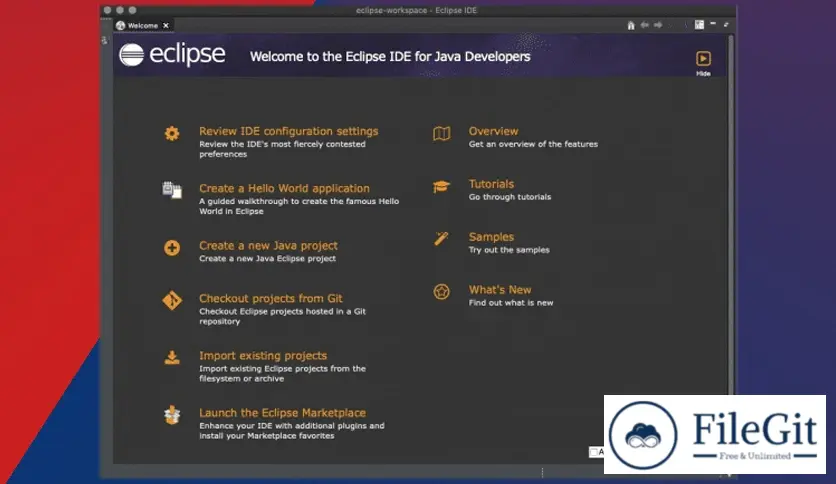Minimize the Welcome view with the dash icon
The height and width of the screenshot is (484, 836).
(x=713, y=23)
